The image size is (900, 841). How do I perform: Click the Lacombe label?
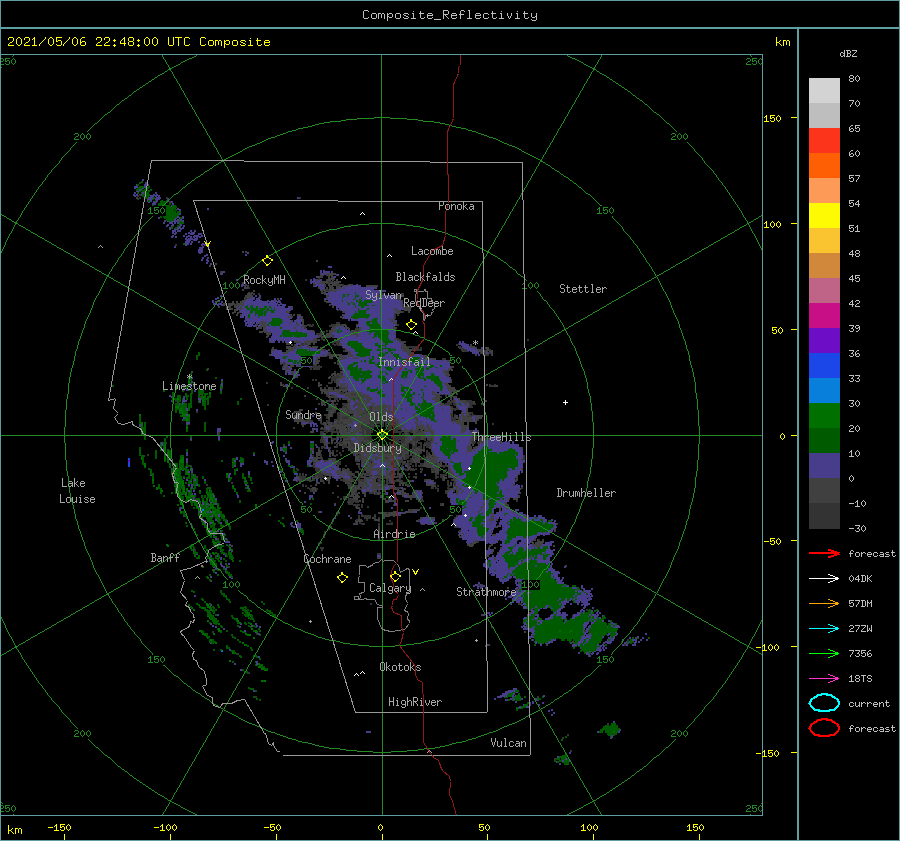click(x=432, y=251)
